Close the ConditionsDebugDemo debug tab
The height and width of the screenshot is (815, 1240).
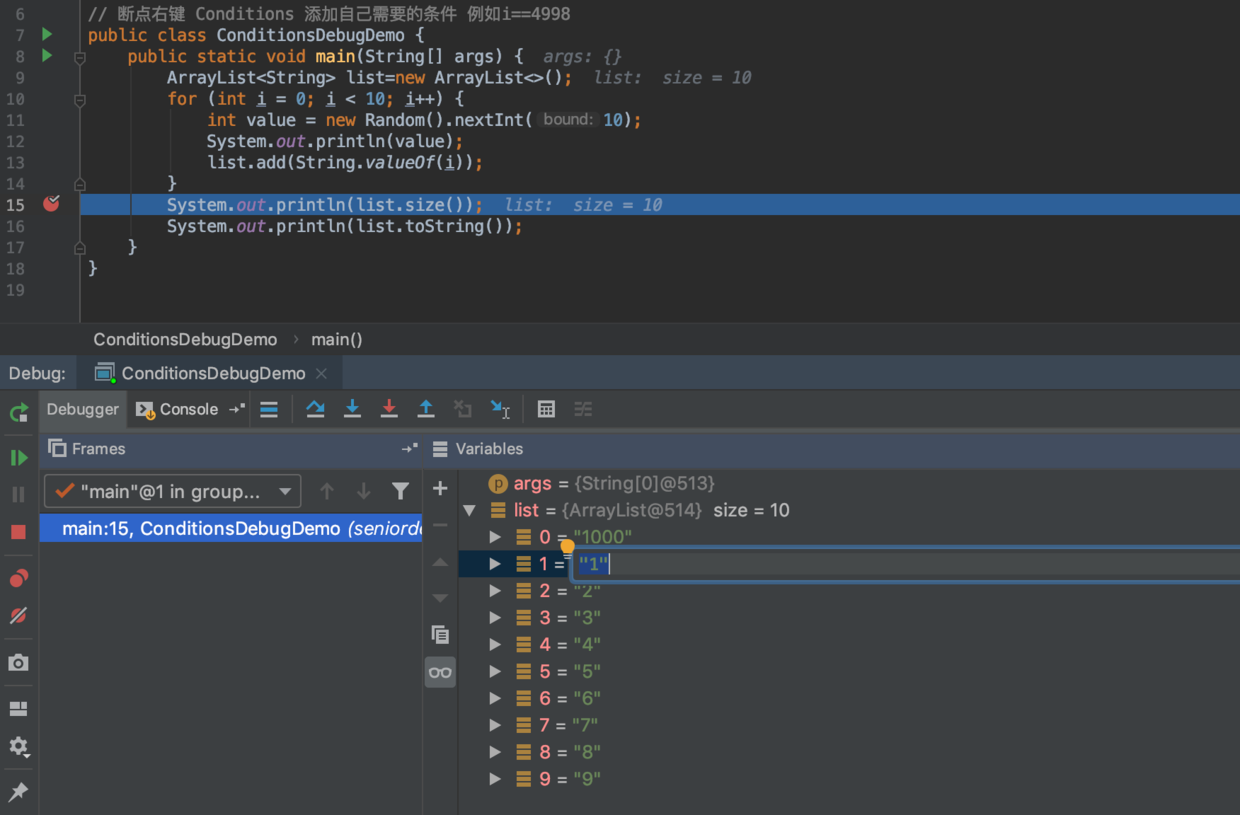tap(321, 373)
